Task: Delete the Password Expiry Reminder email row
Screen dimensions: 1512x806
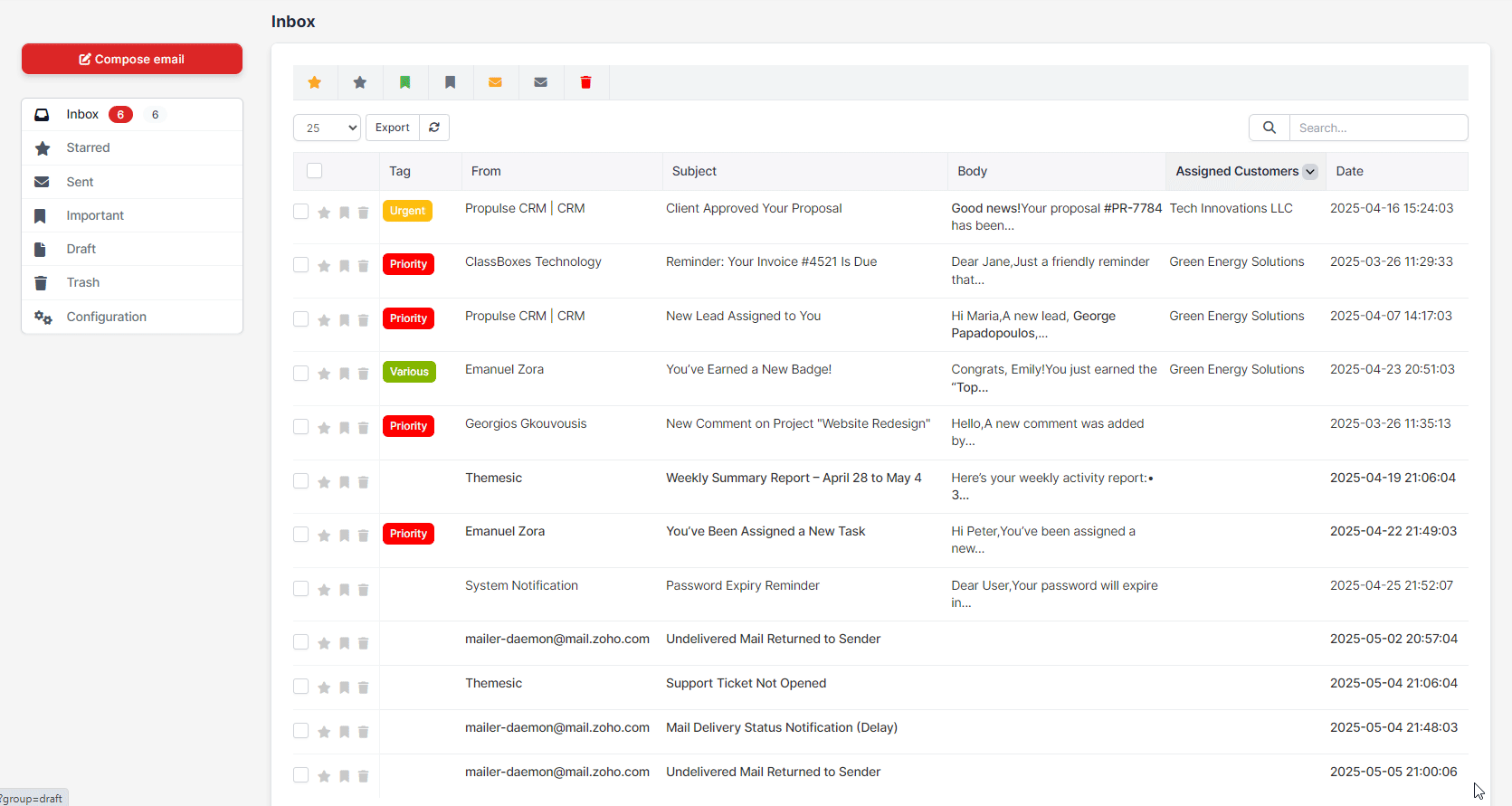Action: pyautogui.click(x=363, y=590)
